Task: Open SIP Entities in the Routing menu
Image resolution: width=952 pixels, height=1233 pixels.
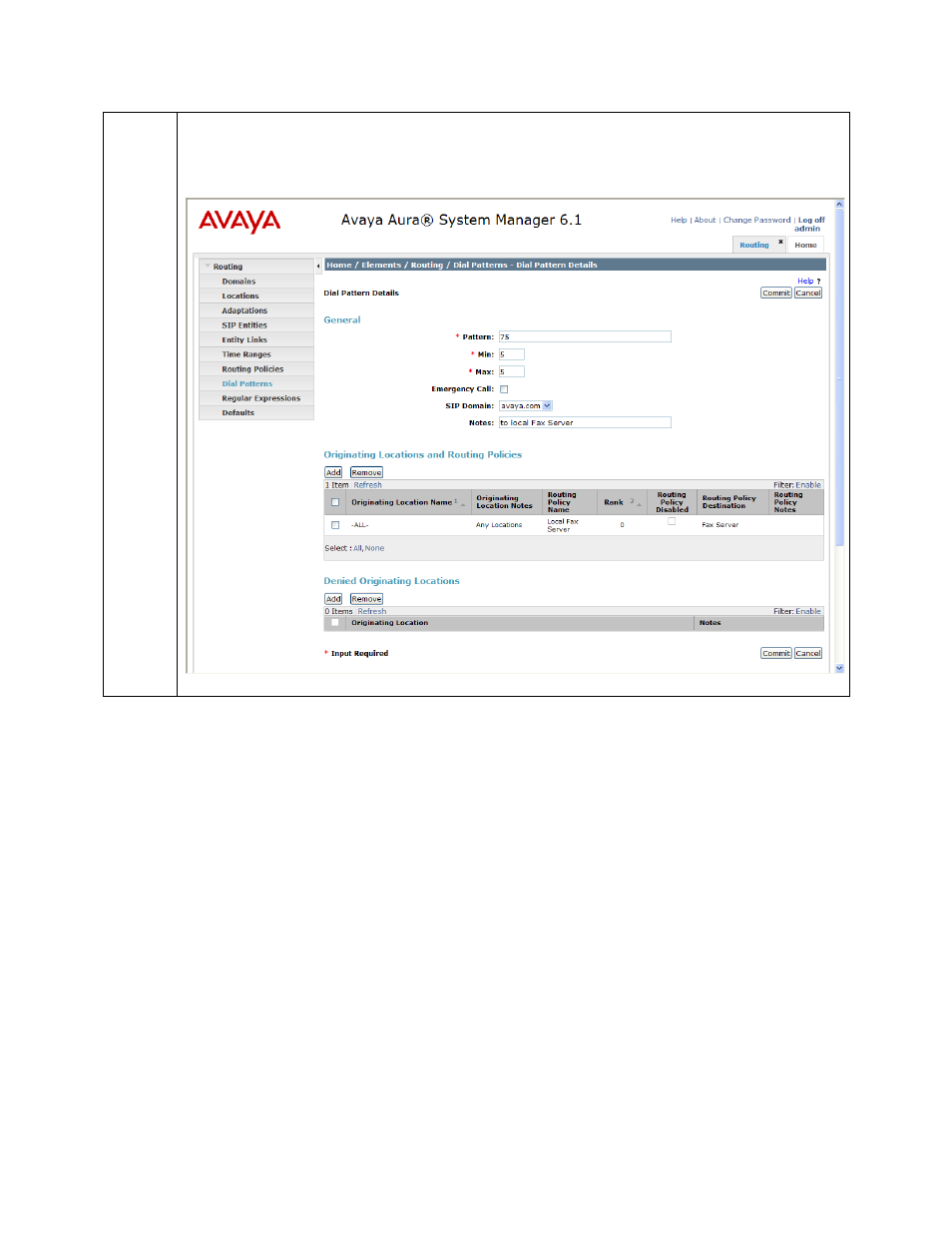Action: [x=244, y=325]
